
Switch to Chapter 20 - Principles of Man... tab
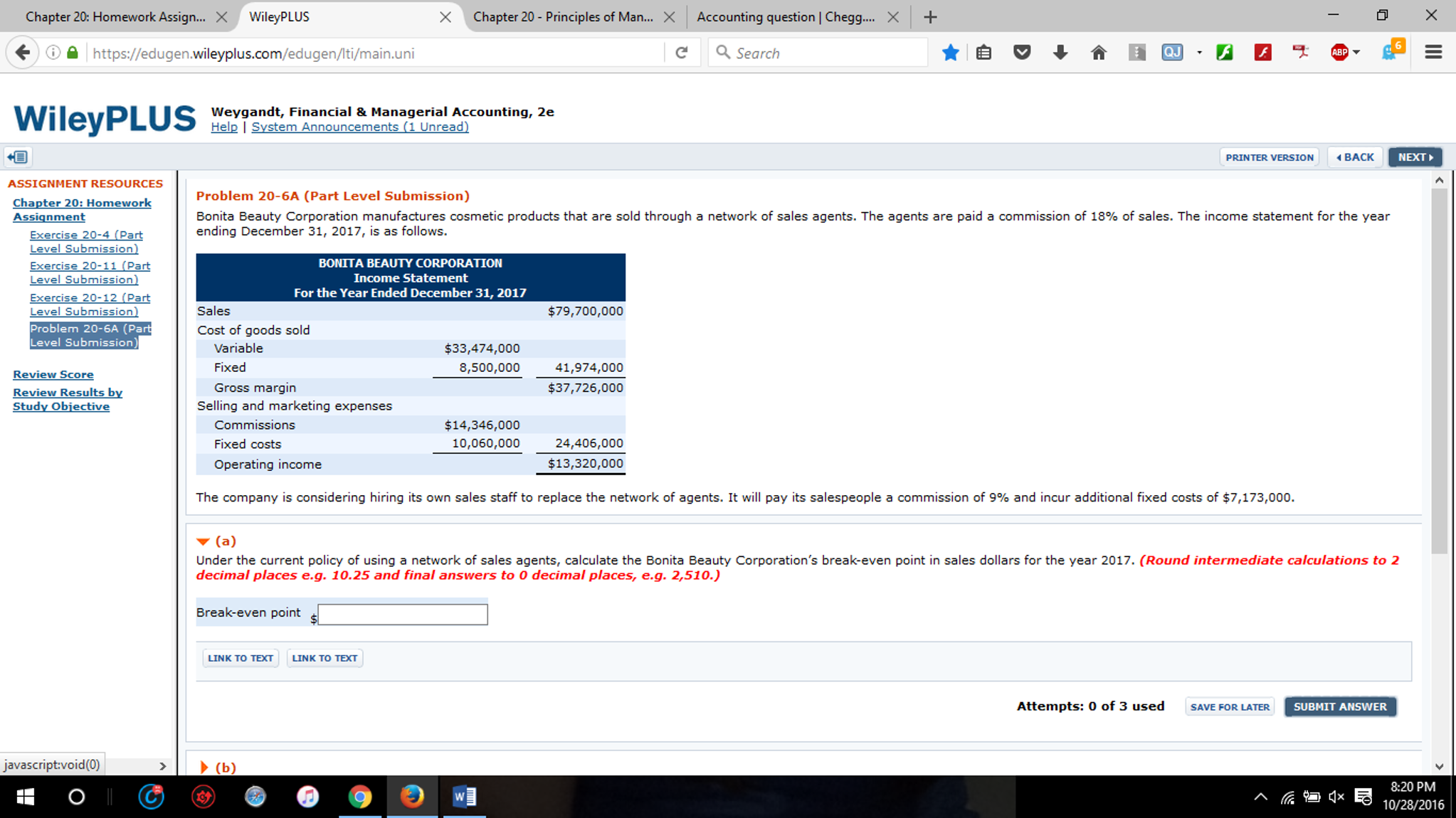pos(563,17)
